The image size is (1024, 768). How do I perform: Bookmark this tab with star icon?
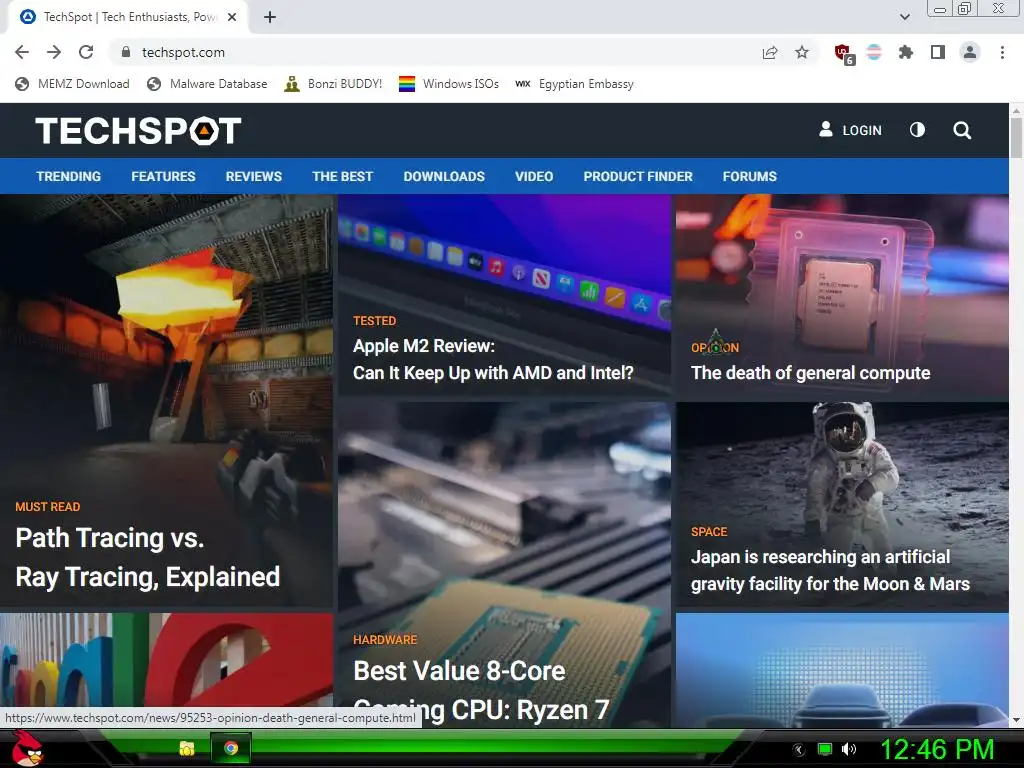tap(802, 52)
